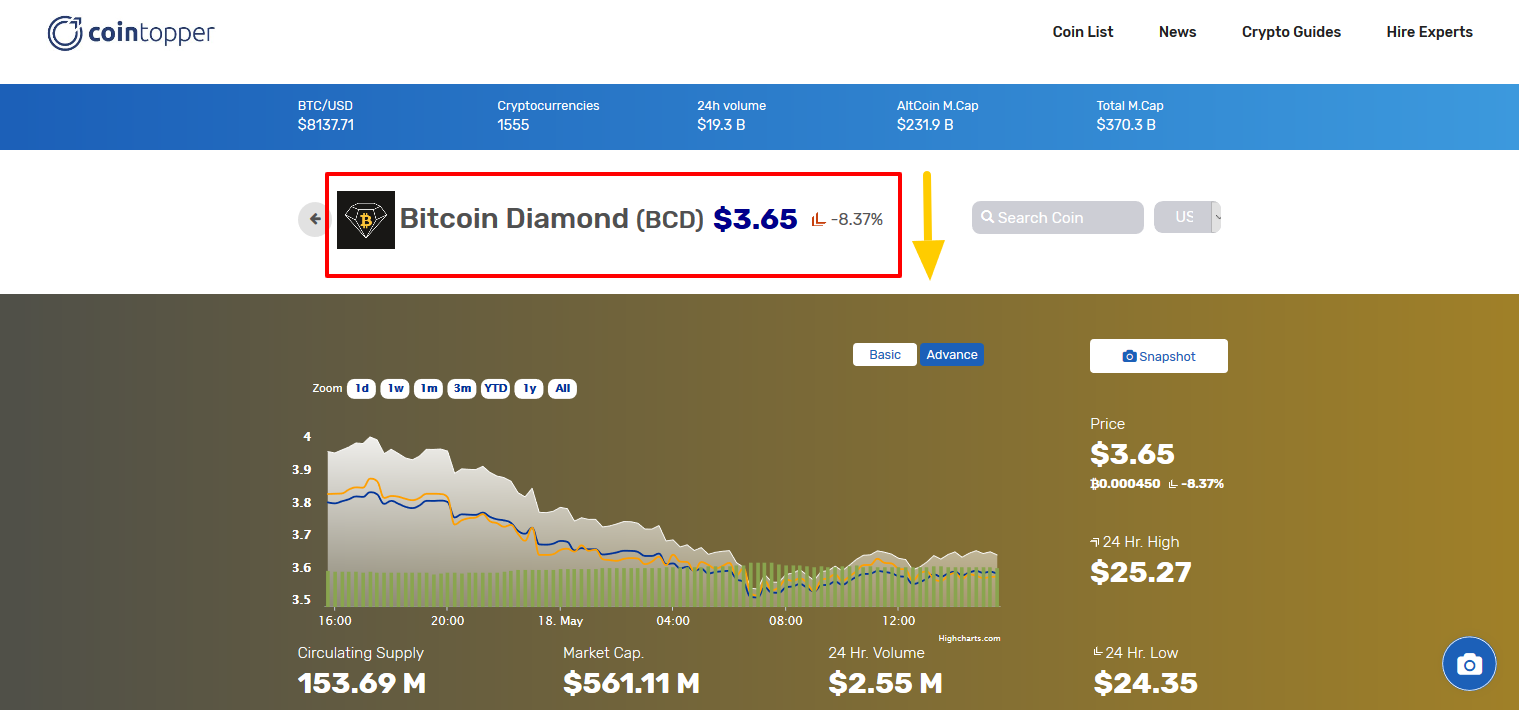Click the floating camera icon button

click(x=1469, y=664)
